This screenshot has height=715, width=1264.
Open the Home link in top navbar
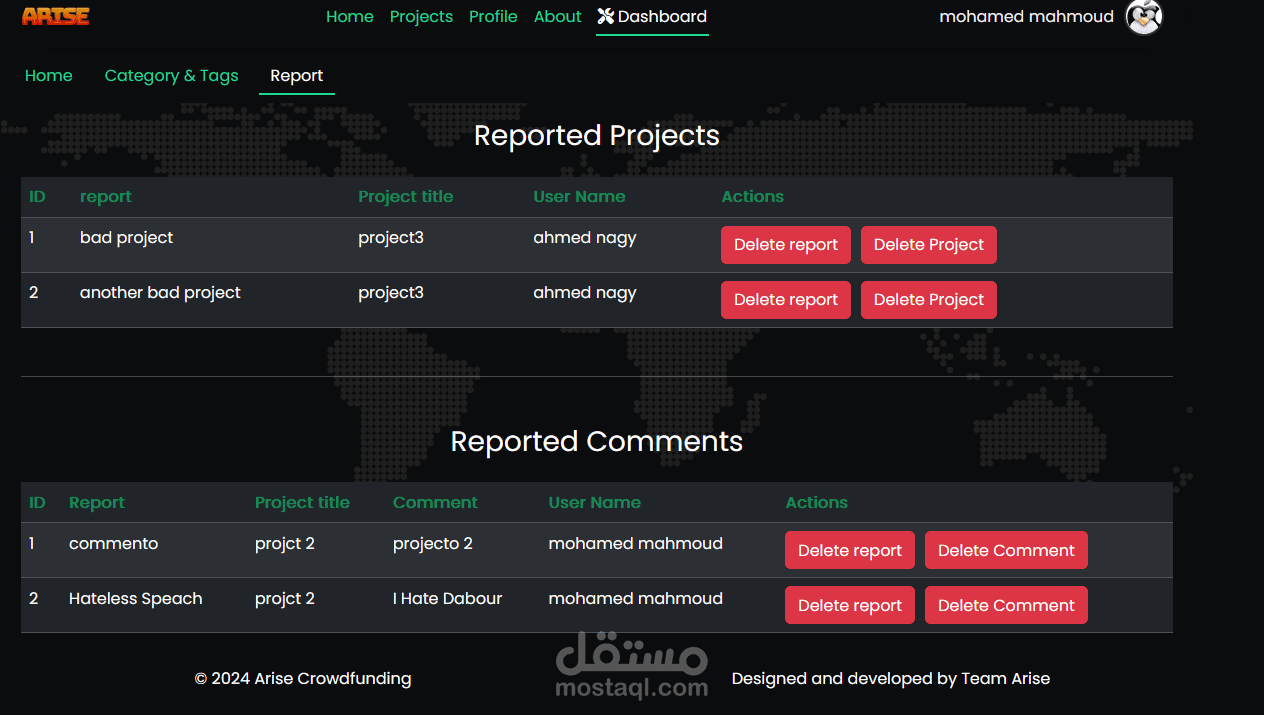tap(350, 16)
